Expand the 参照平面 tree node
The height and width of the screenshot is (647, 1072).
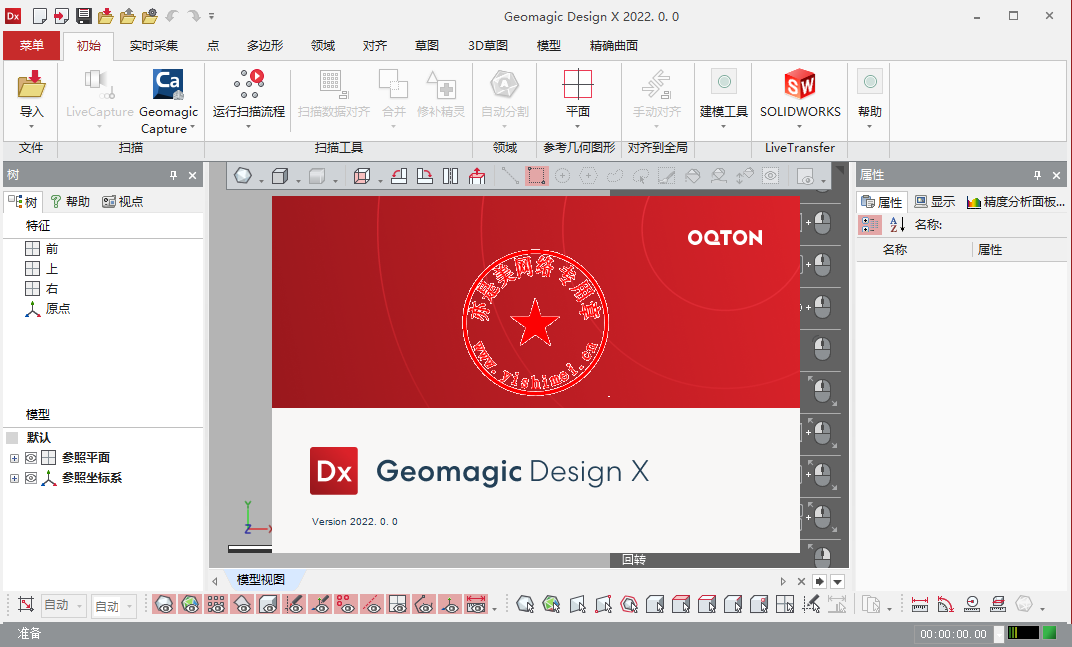pos(14,458)
